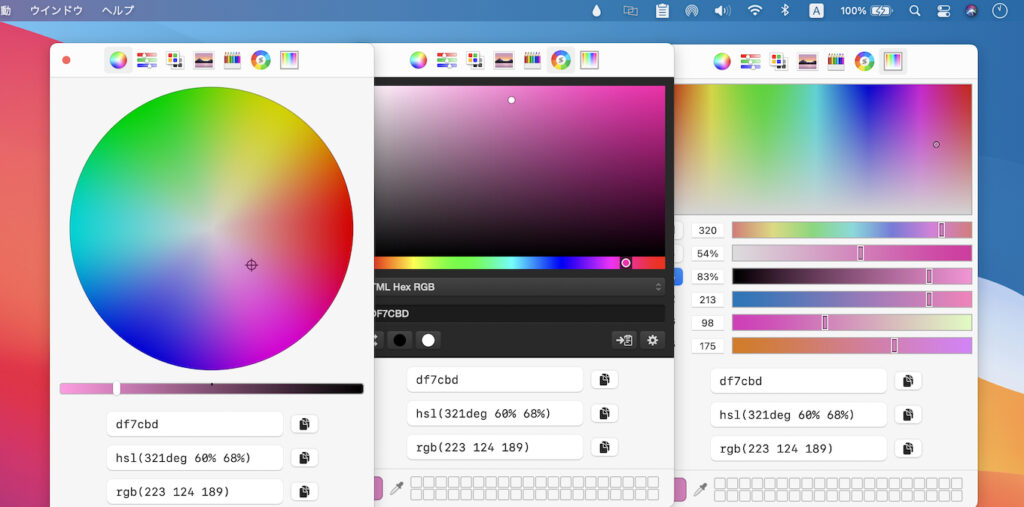Viewport: 1024px width, 507px height.
Task: Open Control Center from the menu bar
Action: tap(943, 11)
